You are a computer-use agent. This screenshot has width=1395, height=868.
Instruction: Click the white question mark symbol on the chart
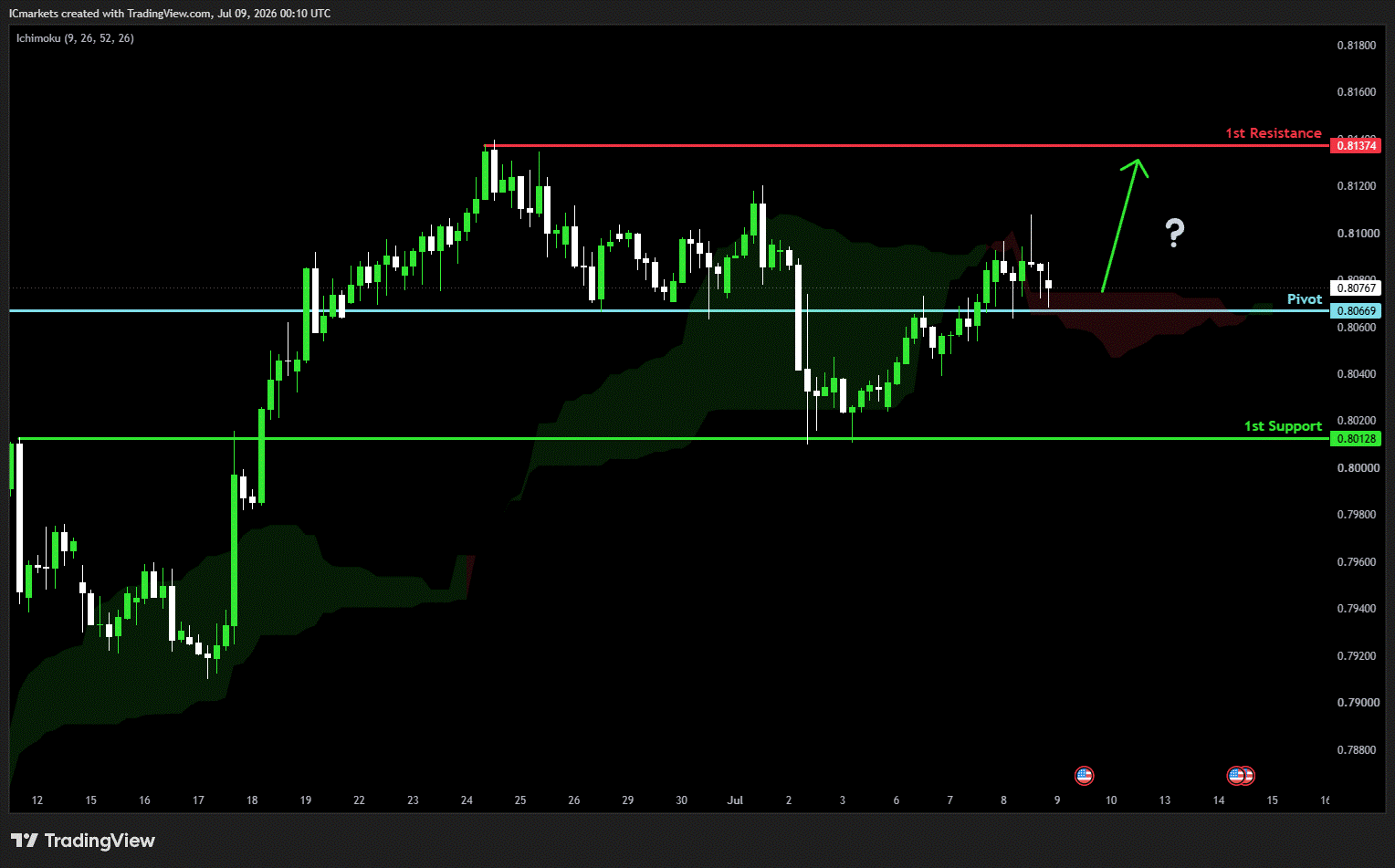[1175, 234]
